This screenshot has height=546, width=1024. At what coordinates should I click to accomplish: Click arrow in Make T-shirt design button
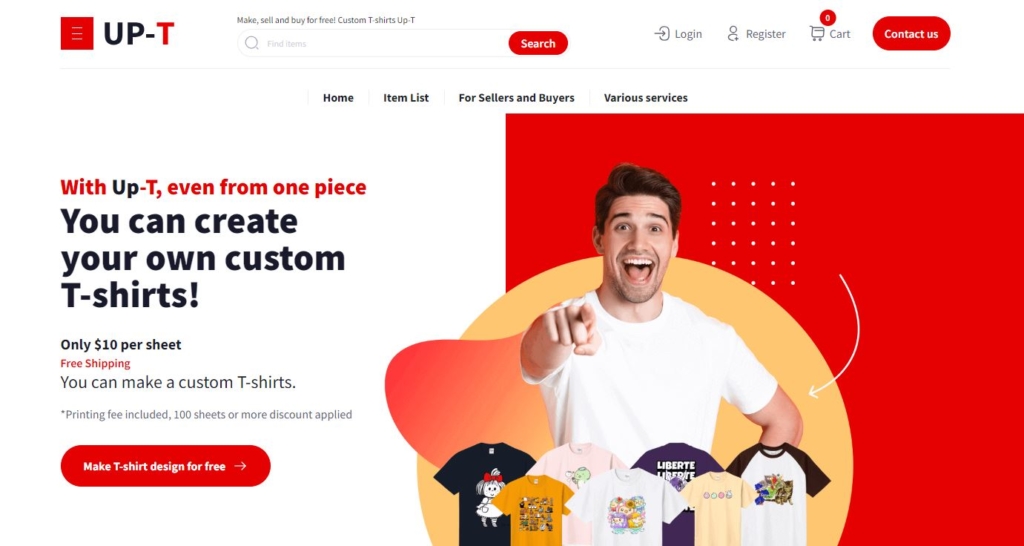click(240, 466)
